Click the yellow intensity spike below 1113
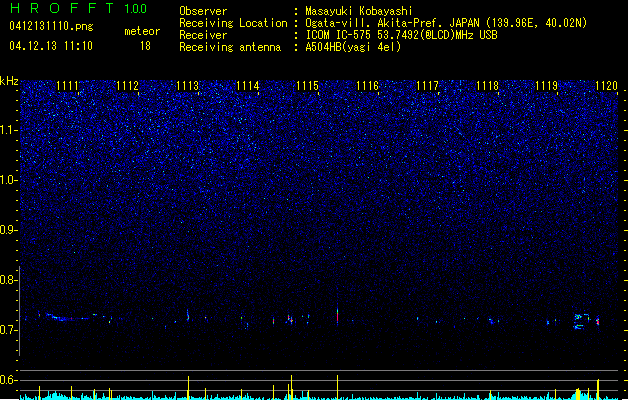The image size is (629, 400). point(188,387)
